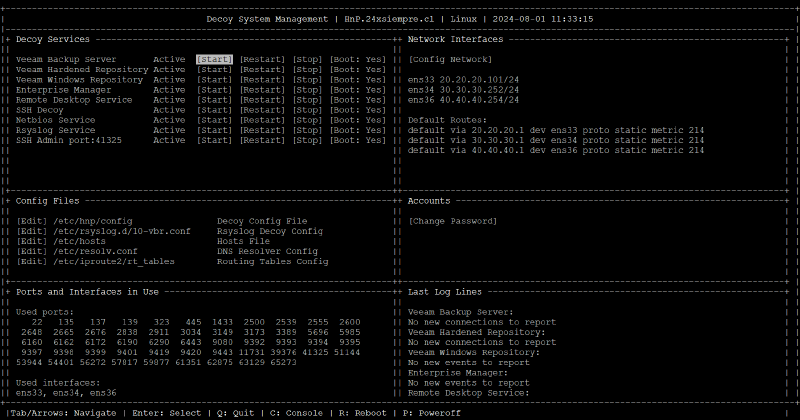Click used port 3389 in ports list
This screenshot has width=800, height=420.
286,332
